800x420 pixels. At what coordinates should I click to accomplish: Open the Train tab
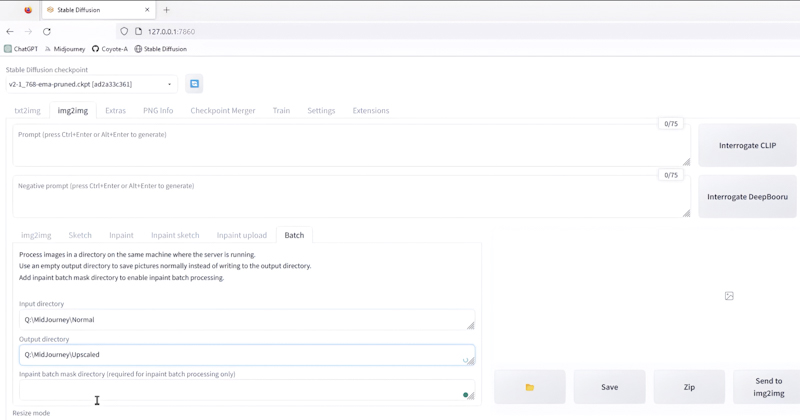pos(281,110)
